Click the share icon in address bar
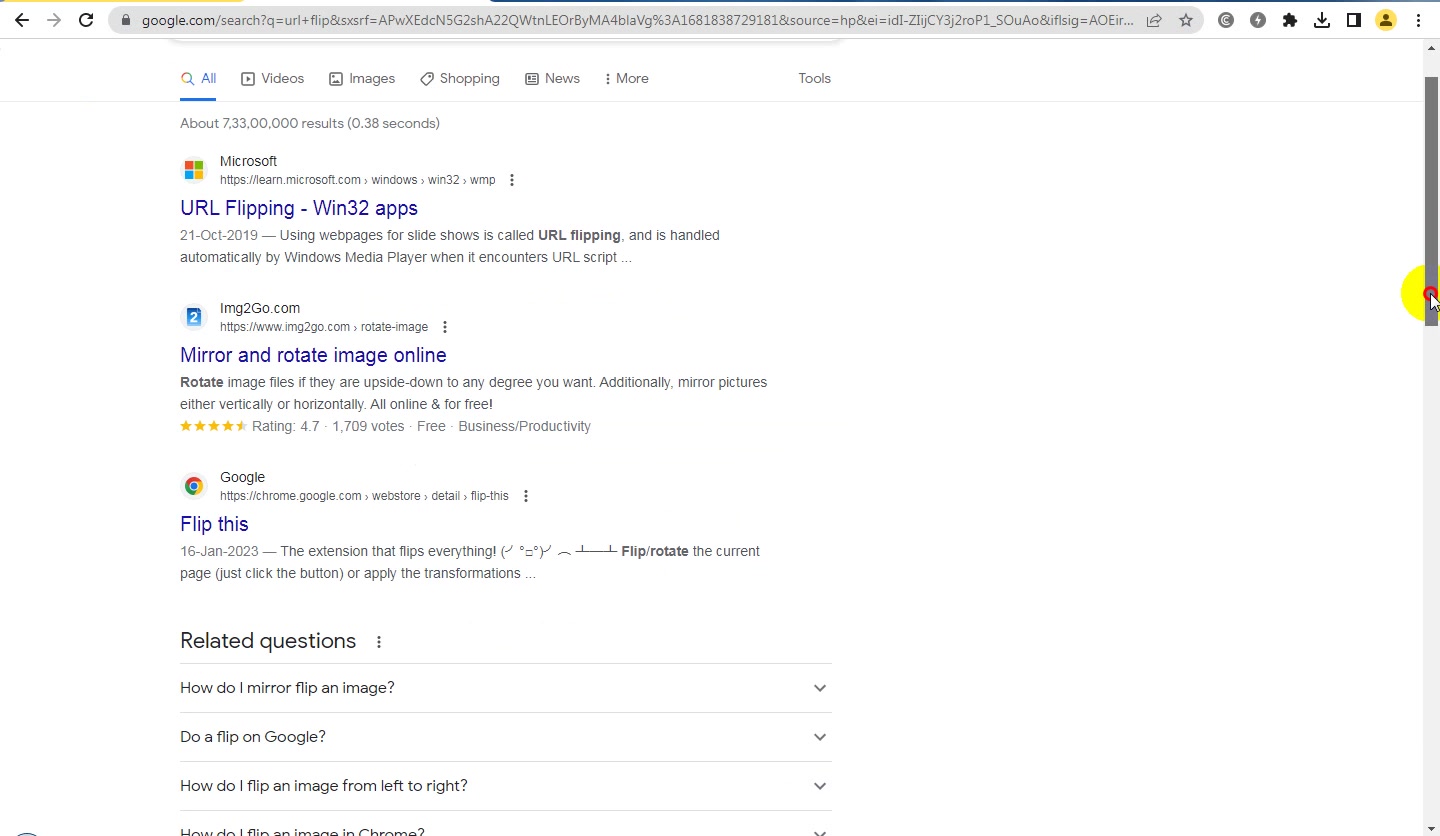 pos(1154,20)
